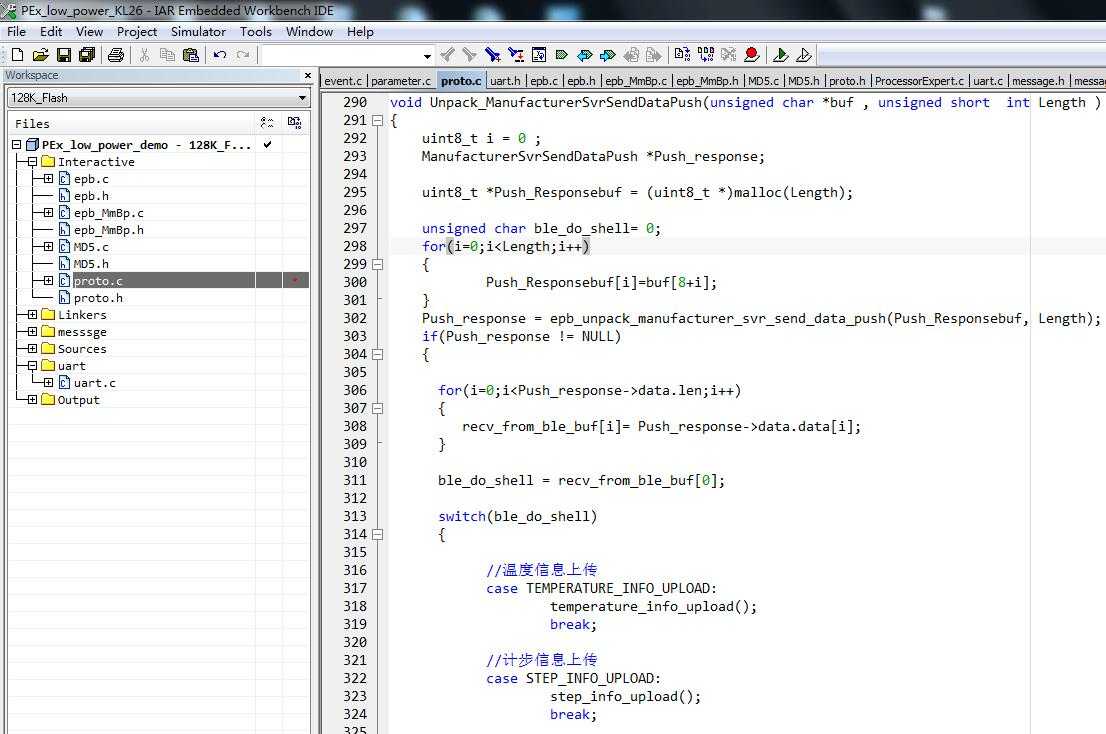Expand the epb_MmBp.c file node
The image size is (1106, 734).
point(48,212)
